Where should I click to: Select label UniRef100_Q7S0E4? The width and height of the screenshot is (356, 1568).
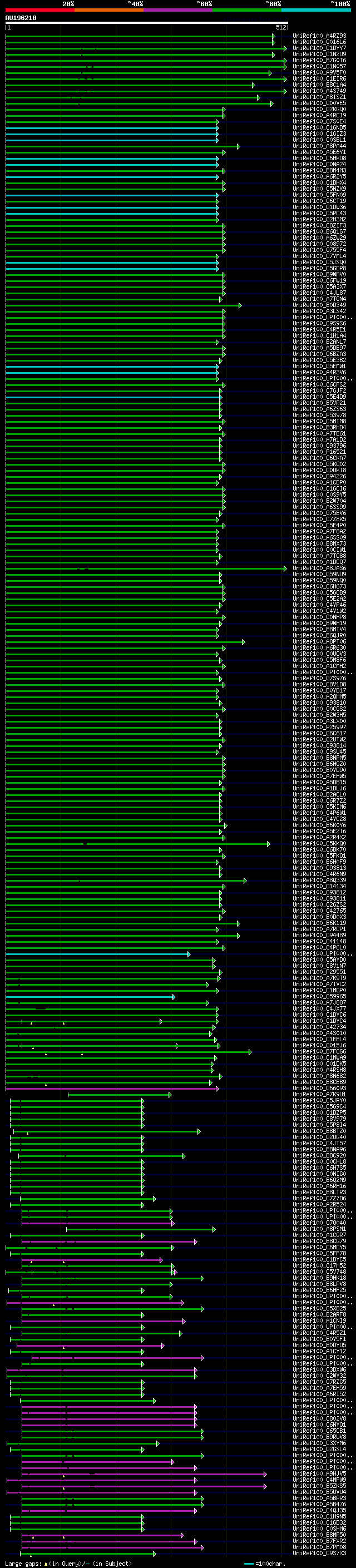click(319, 122)
